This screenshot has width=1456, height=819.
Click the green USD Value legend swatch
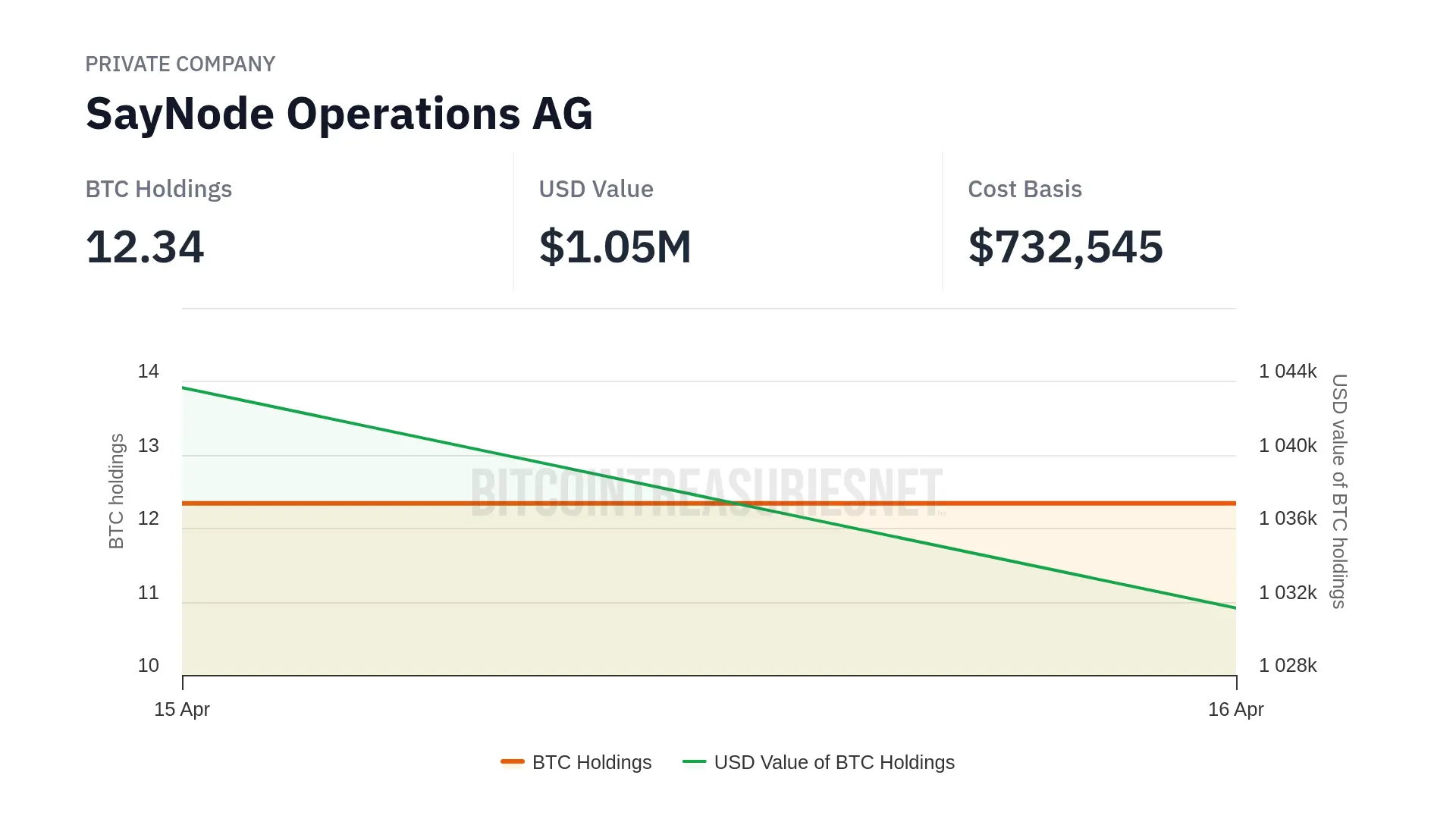(694, 761)
